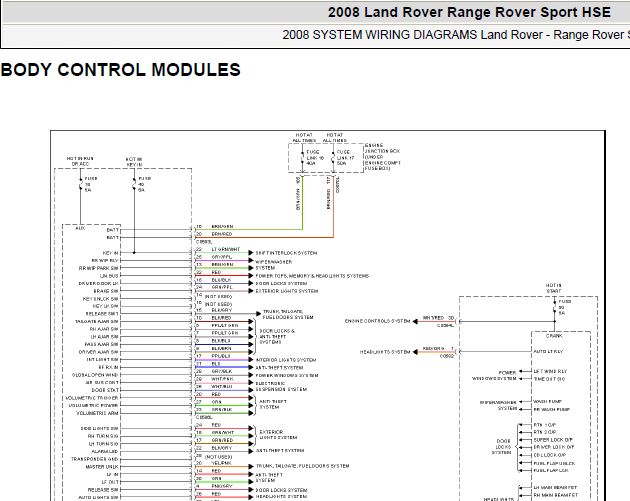Image resolution: width=630 pixels, height=501 pixels.
Task: Click the 'WASH PUMP' pin label
Action: (x=547, y=401)
